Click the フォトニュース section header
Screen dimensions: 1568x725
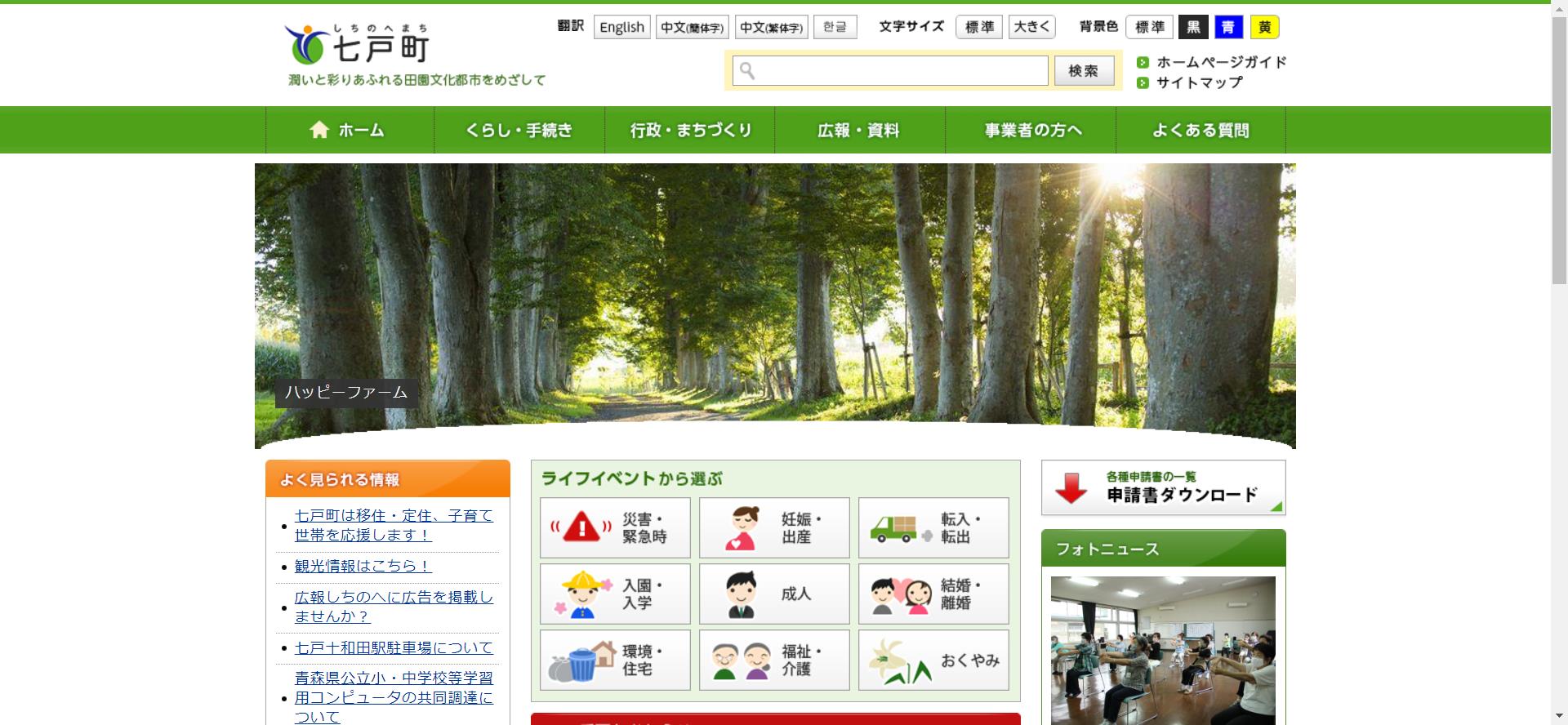tap(1164, 549)
